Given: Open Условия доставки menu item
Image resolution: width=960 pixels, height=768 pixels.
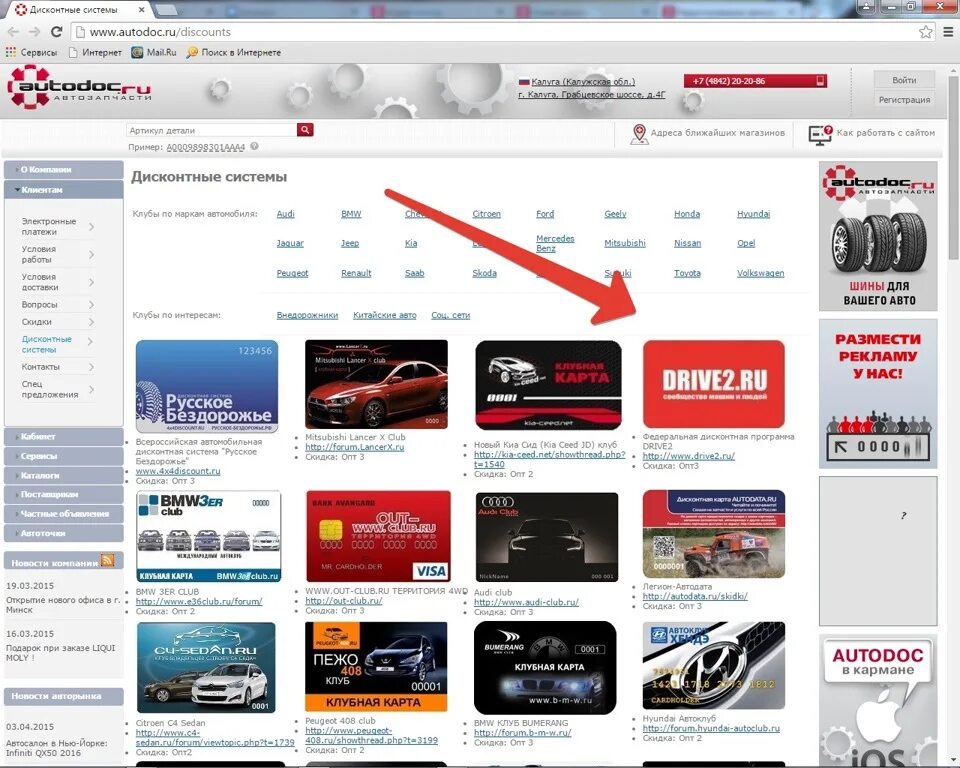Looking at the screenshot, I should pyautogui.click(x=58, y=282).
